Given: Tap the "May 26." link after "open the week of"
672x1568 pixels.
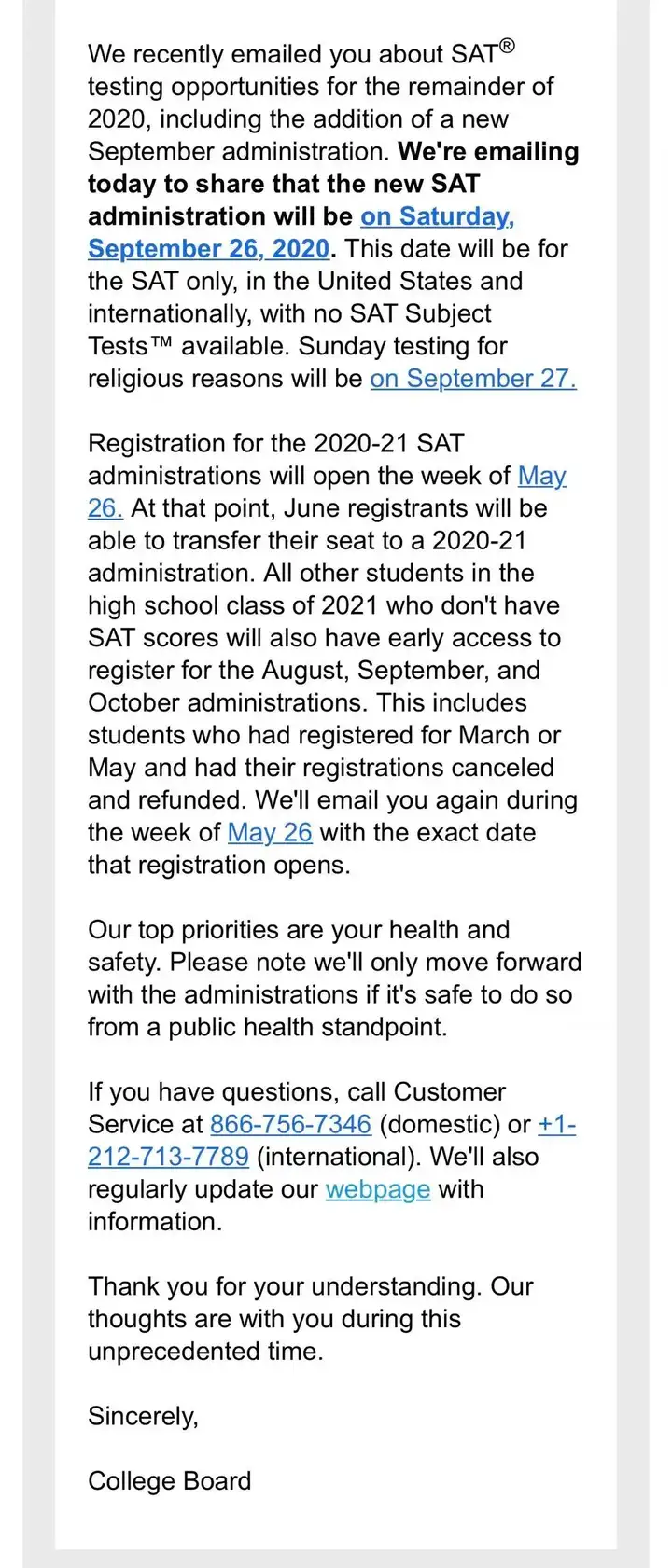Looking at the screenshot, I should (542, 476).
